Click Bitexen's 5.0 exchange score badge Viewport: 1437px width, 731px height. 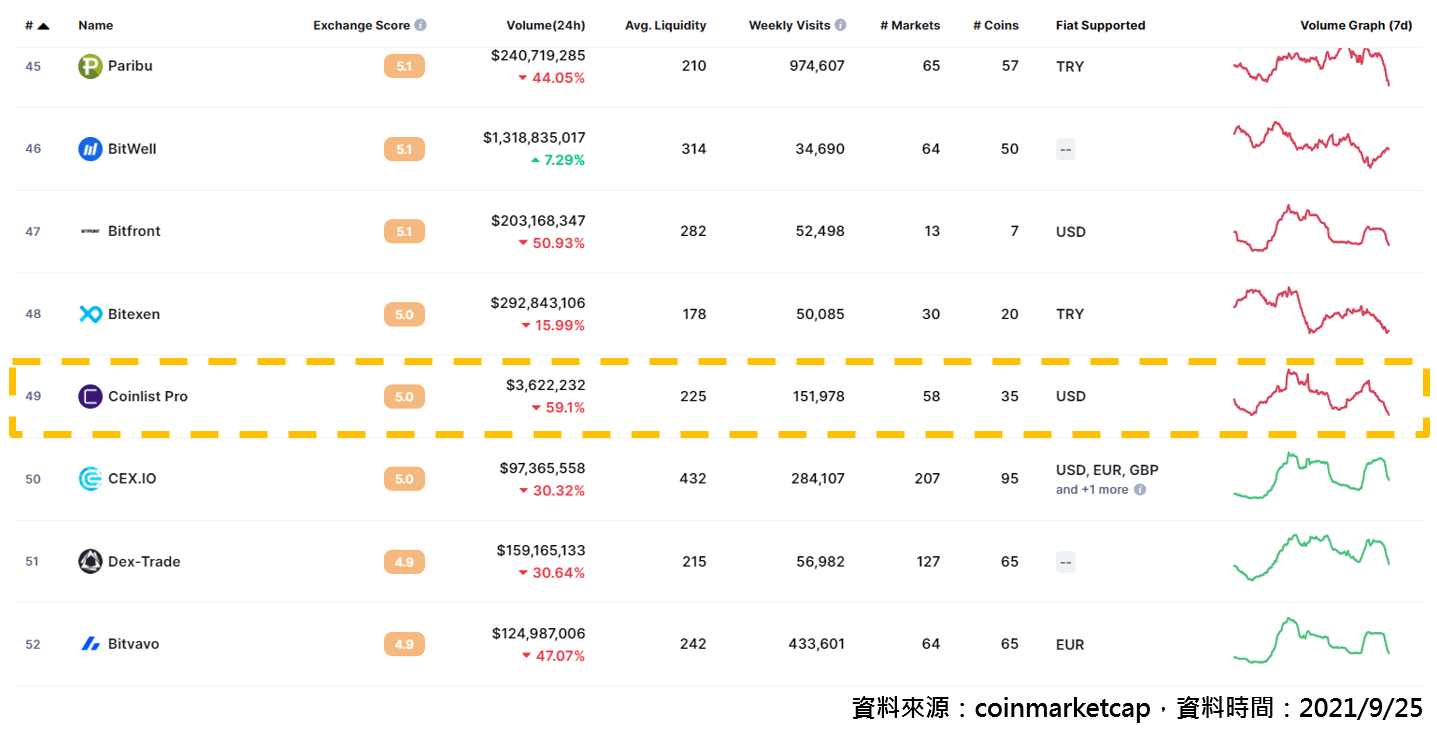click(x=404, y=314)
